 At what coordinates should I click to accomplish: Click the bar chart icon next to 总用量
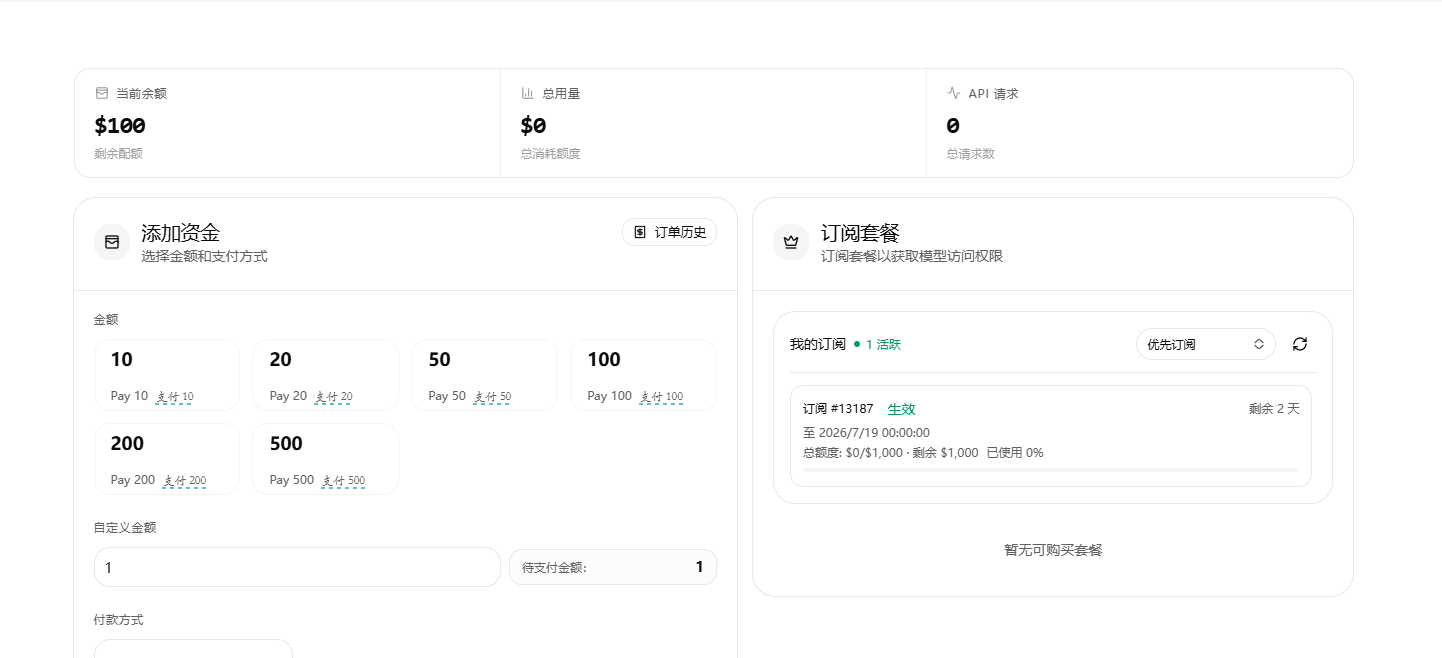click(x=527, y=93)
